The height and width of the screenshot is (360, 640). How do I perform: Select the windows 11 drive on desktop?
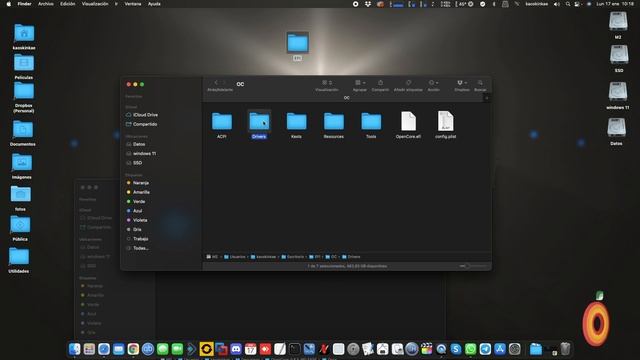[x=618, y=92]
